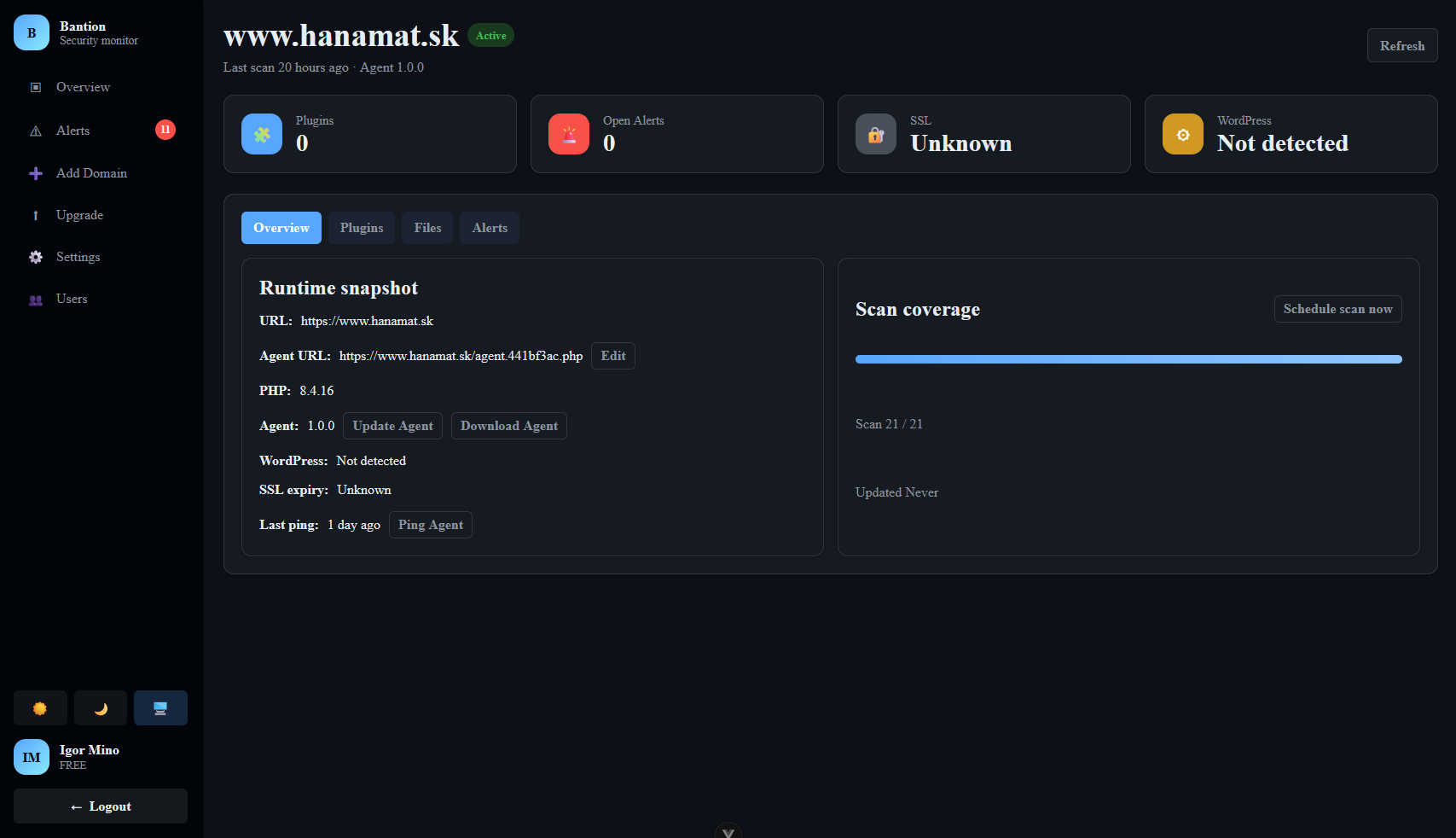Go to Add Domain page
This screenshot has height=838, width=1456.
[x=102, y=173]
